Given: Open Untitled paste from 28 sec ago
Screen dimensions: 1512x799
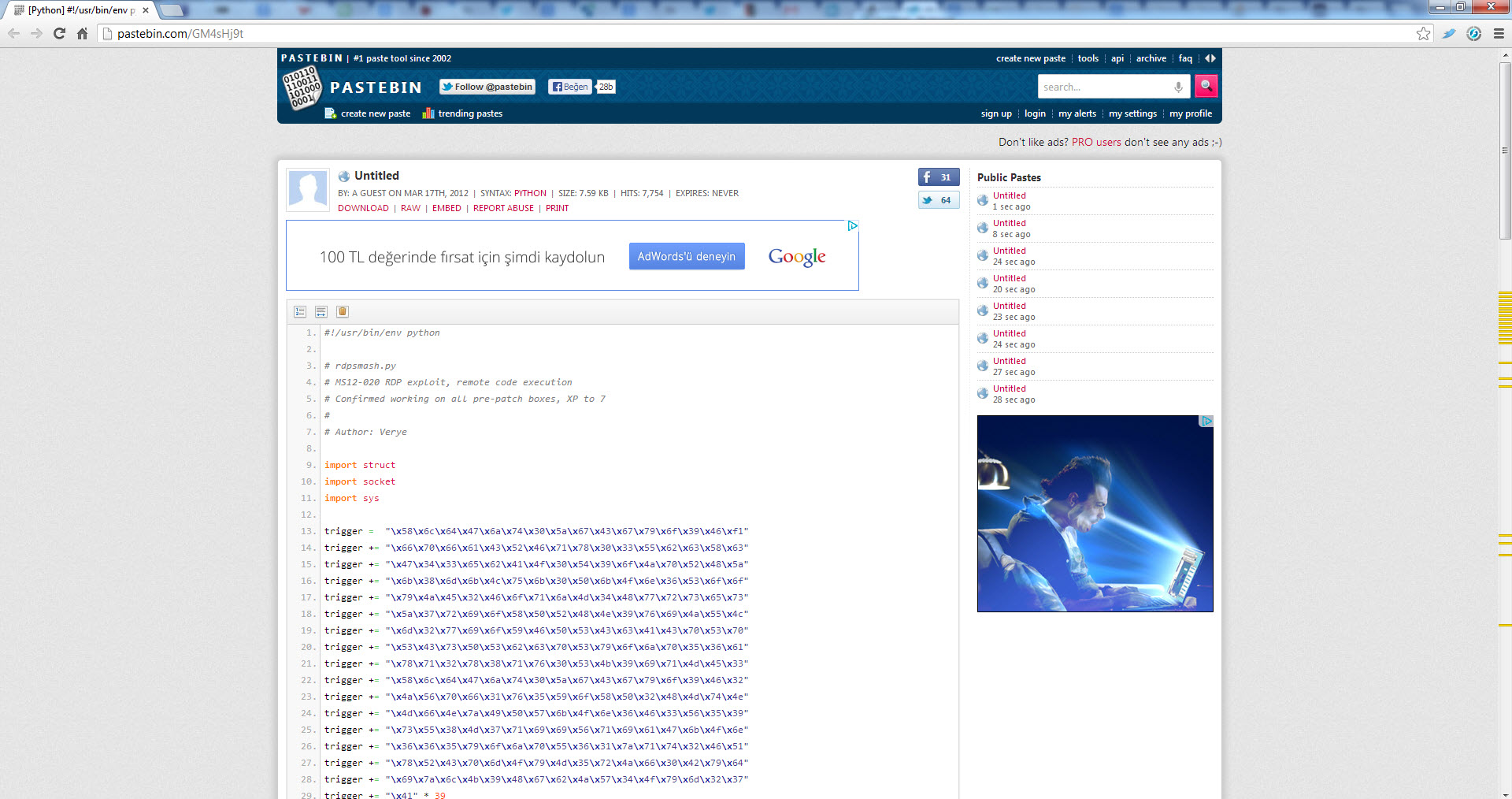Looking at the screenshot, I should [1010, 388].
